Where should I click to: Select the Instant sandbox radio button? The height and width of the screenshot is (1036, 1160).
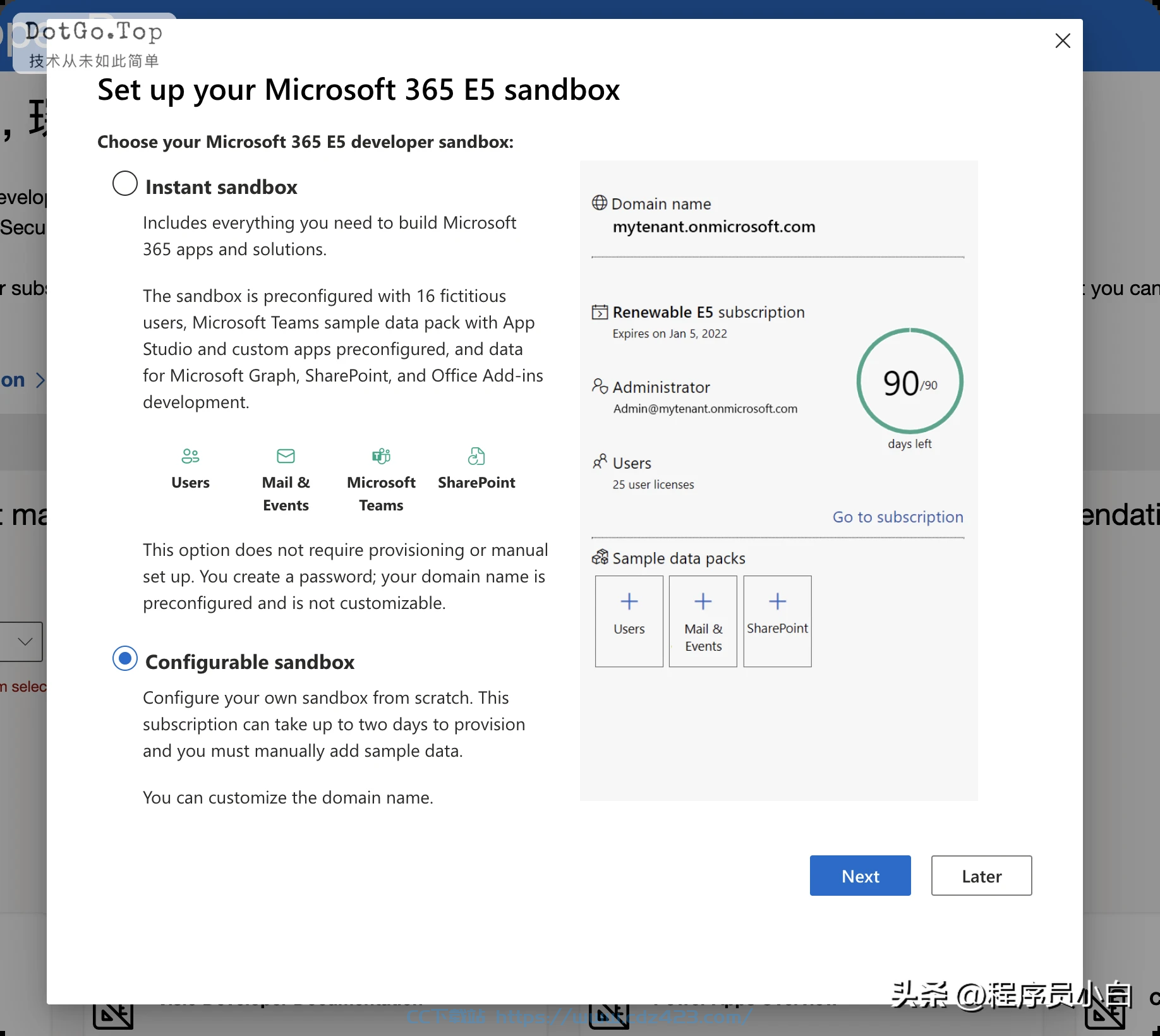(125, 184)
